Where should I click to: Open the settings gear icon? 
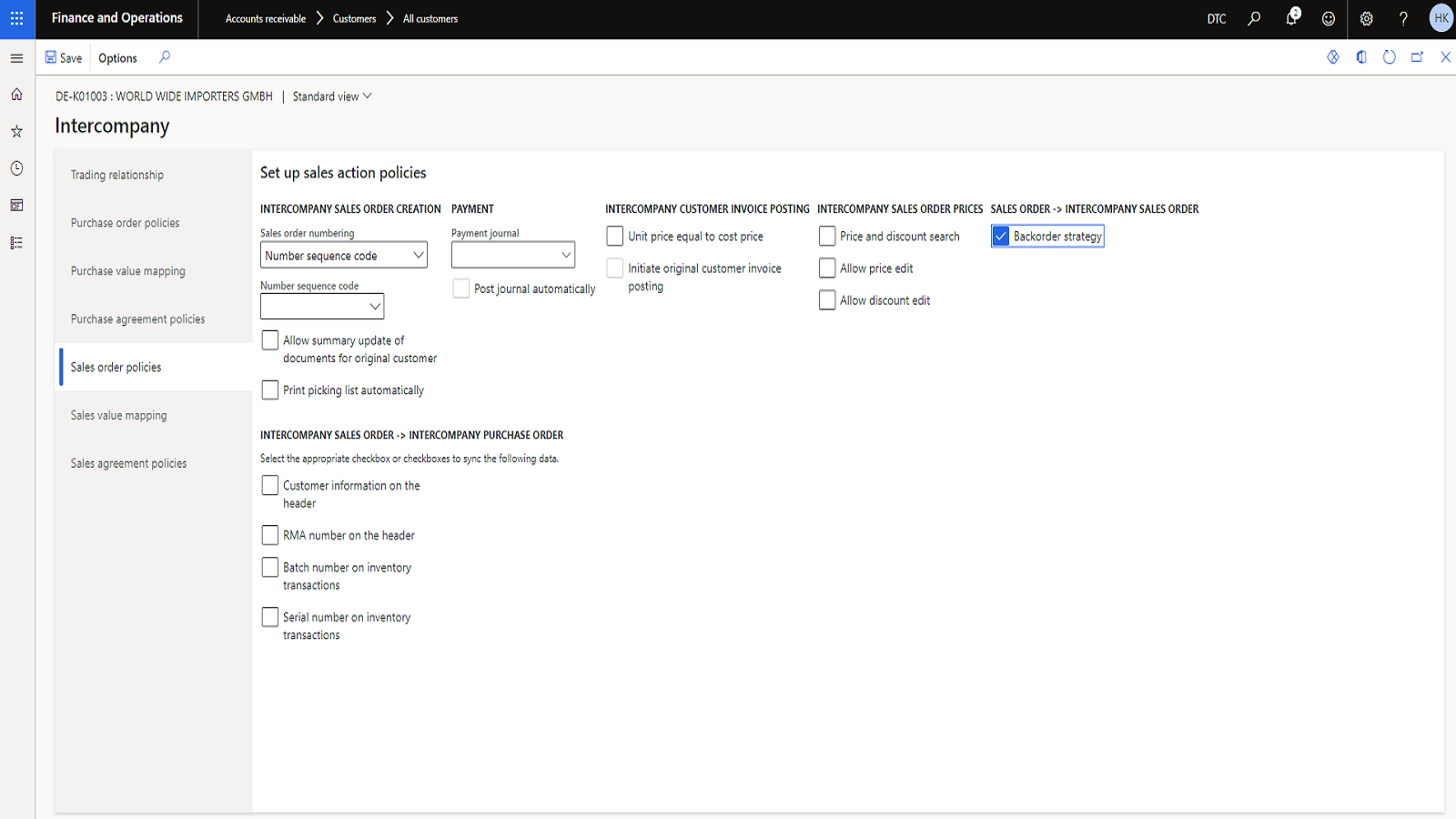point(1366,18)
